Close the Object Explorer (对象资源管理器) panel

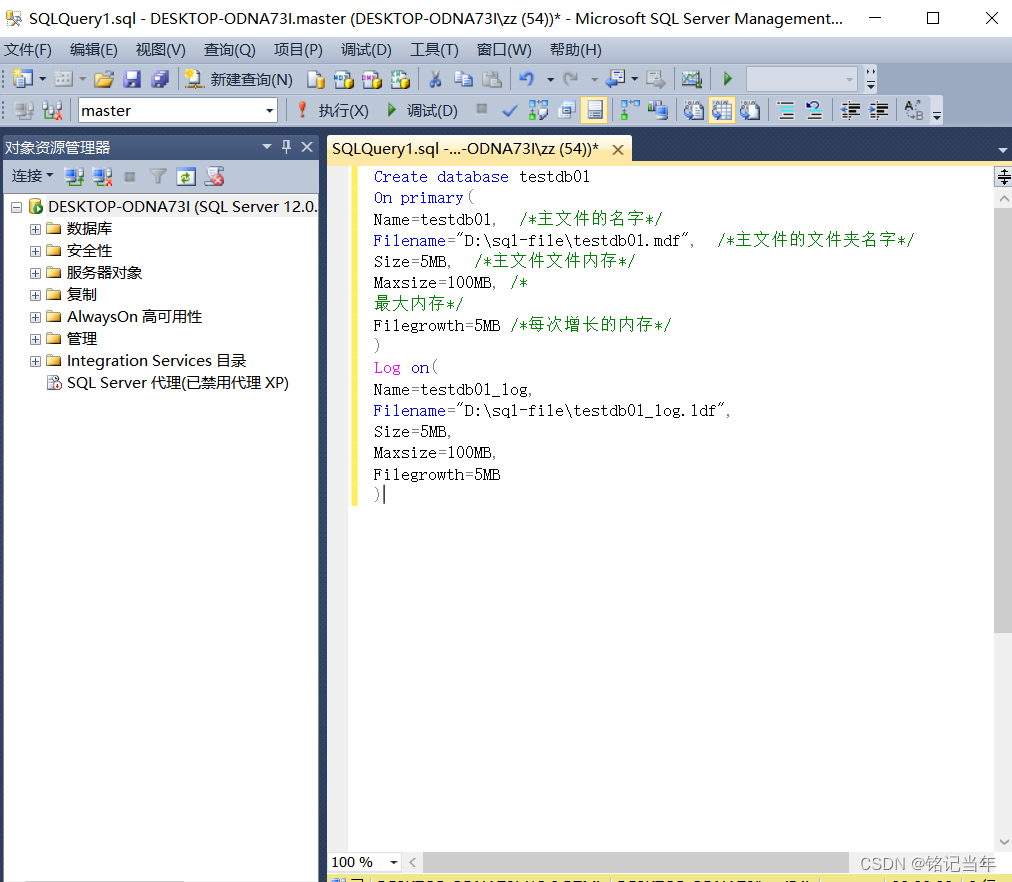click(x=307, y=147)
